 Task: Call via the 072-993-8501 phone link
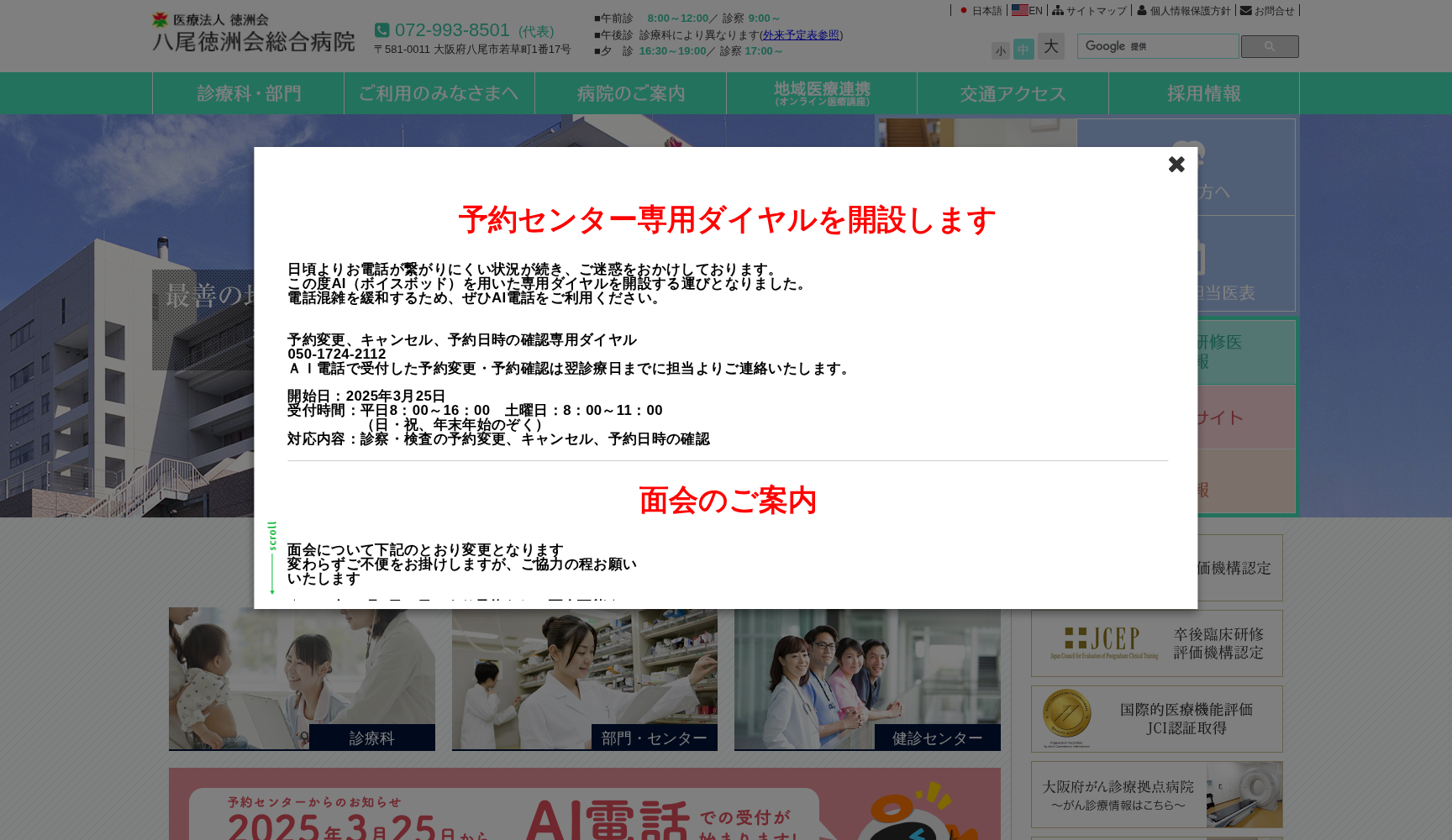pyautogui.click(x=451, y=29)
